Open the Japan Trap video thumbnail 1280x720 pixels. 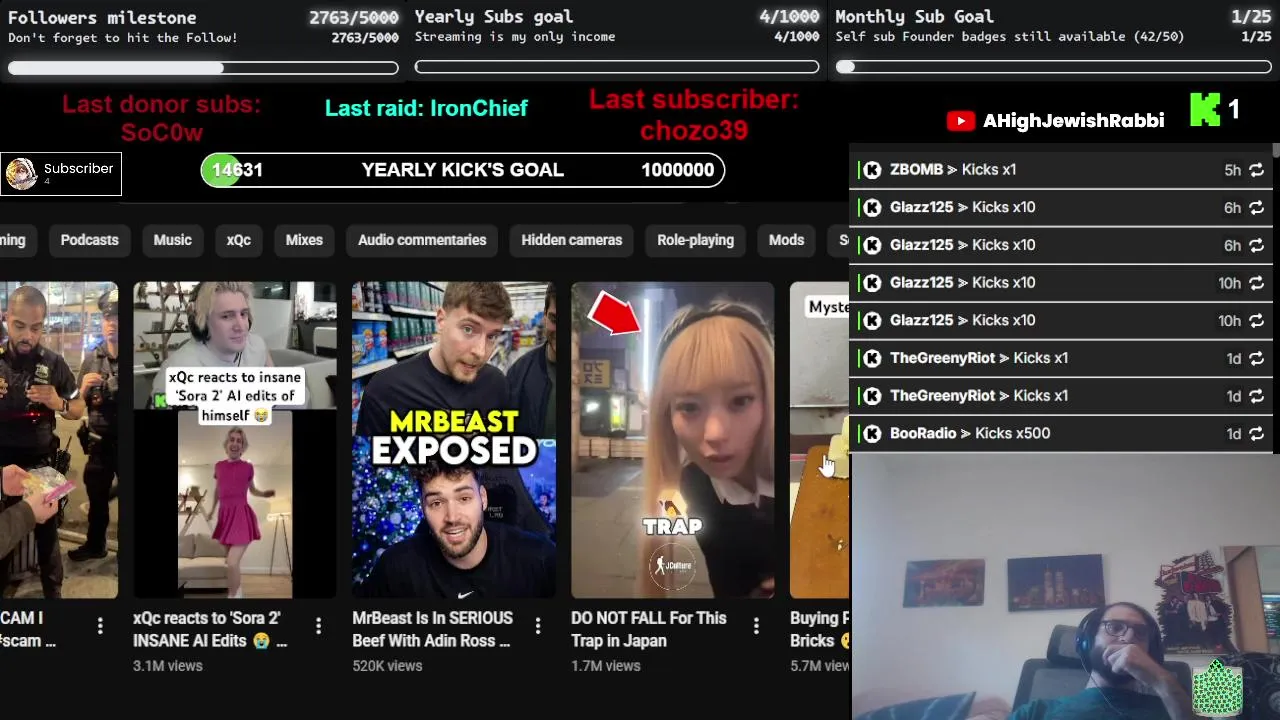tap(672, 440)
